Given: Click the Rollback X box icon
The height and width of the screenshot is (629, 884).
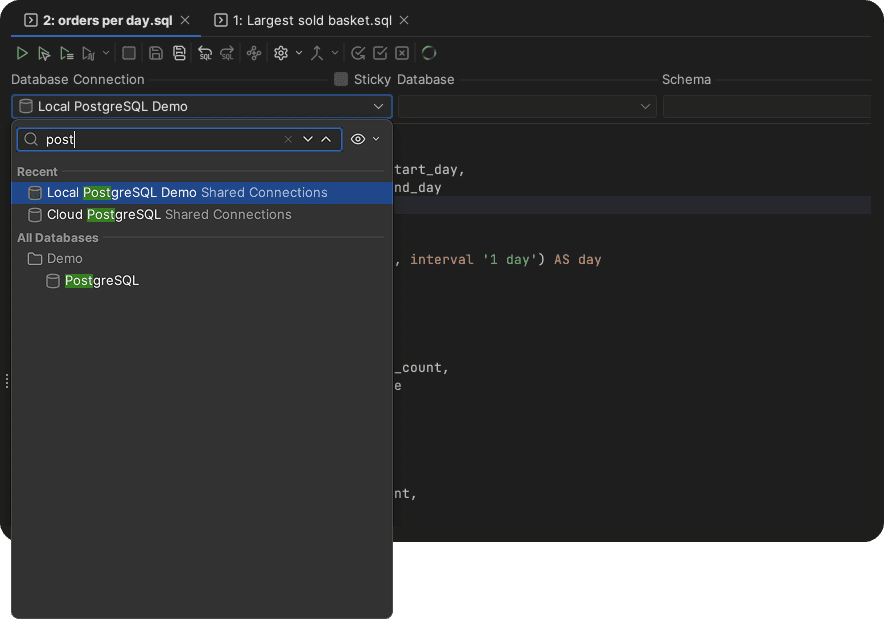Looking at the screenshot, I should coord(402,53).
